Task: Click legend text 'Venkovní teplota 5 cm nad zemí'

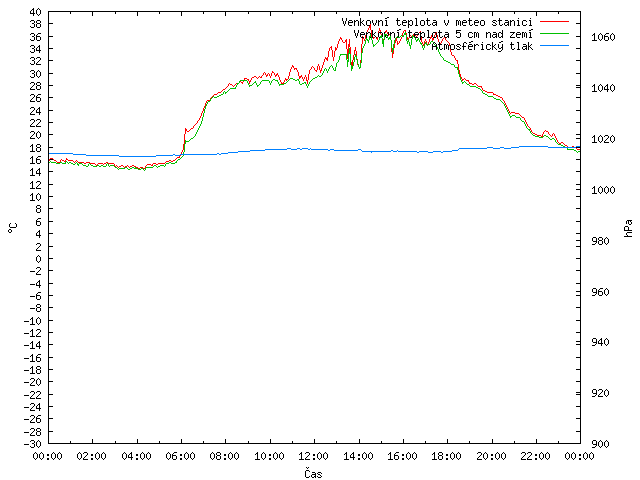Action: pyautogui.click(x=443, y=34)
